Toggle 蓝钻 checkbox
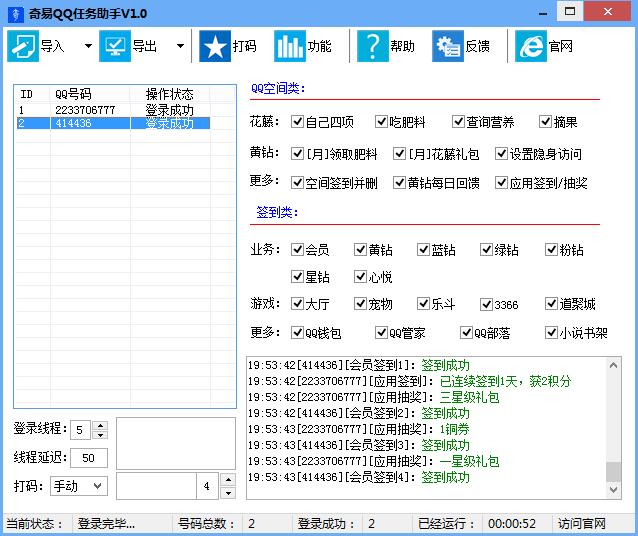This screenshot has height=536, width=638. [x=424, y=249]
